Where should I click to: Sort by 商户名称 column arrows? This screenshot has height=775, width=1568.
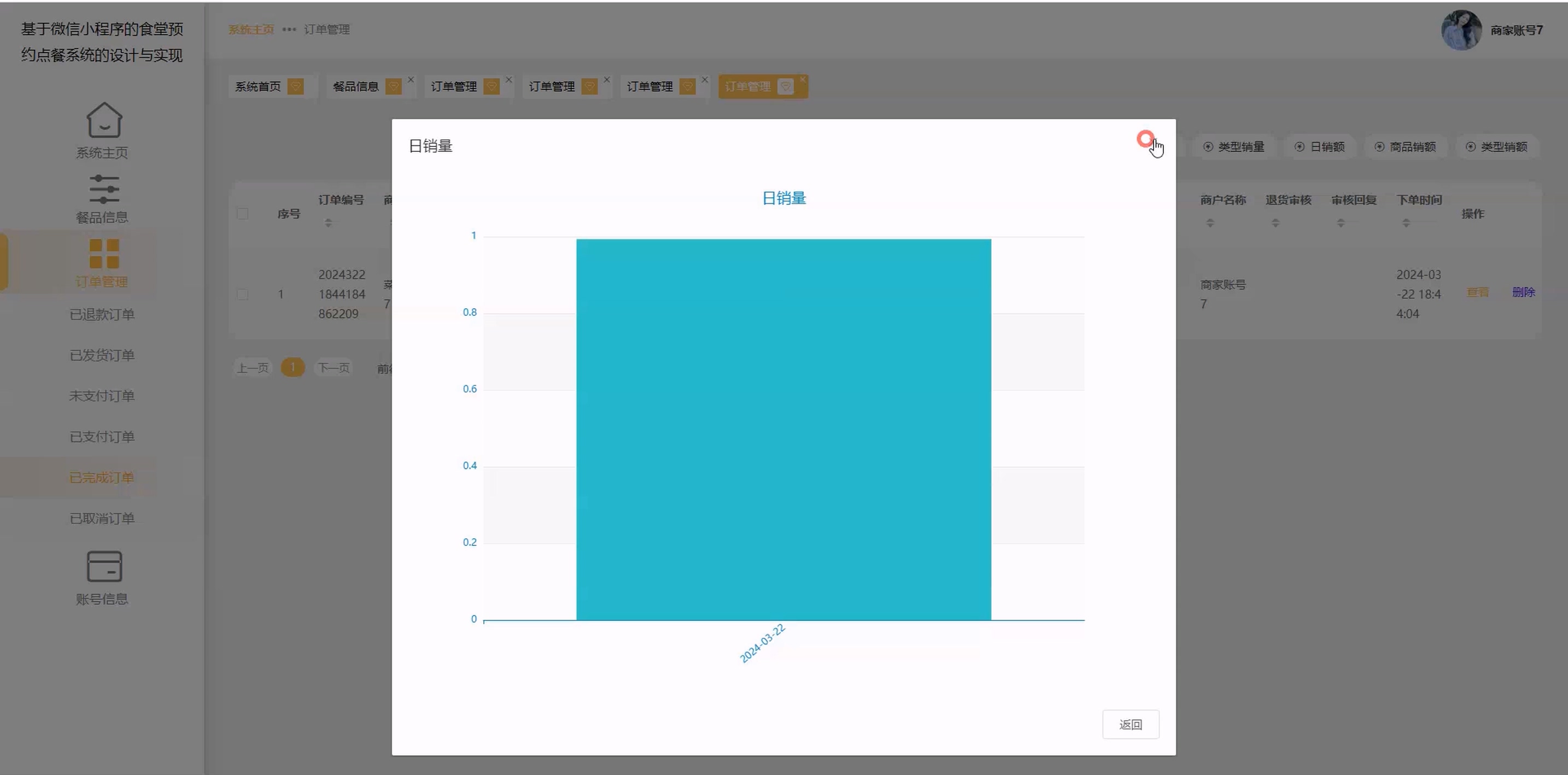1210,222
